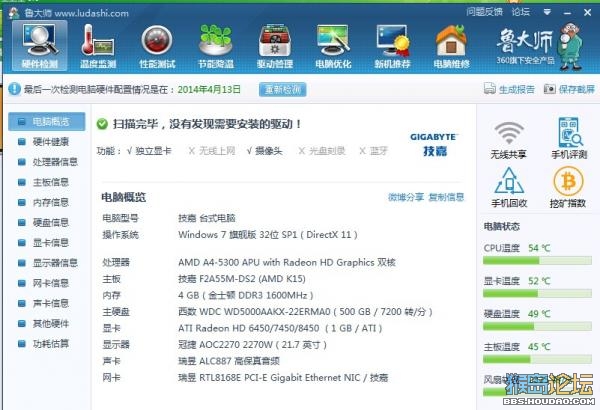
Task: Click the 硬盘温度 progress bar
Action: [537, 327]
